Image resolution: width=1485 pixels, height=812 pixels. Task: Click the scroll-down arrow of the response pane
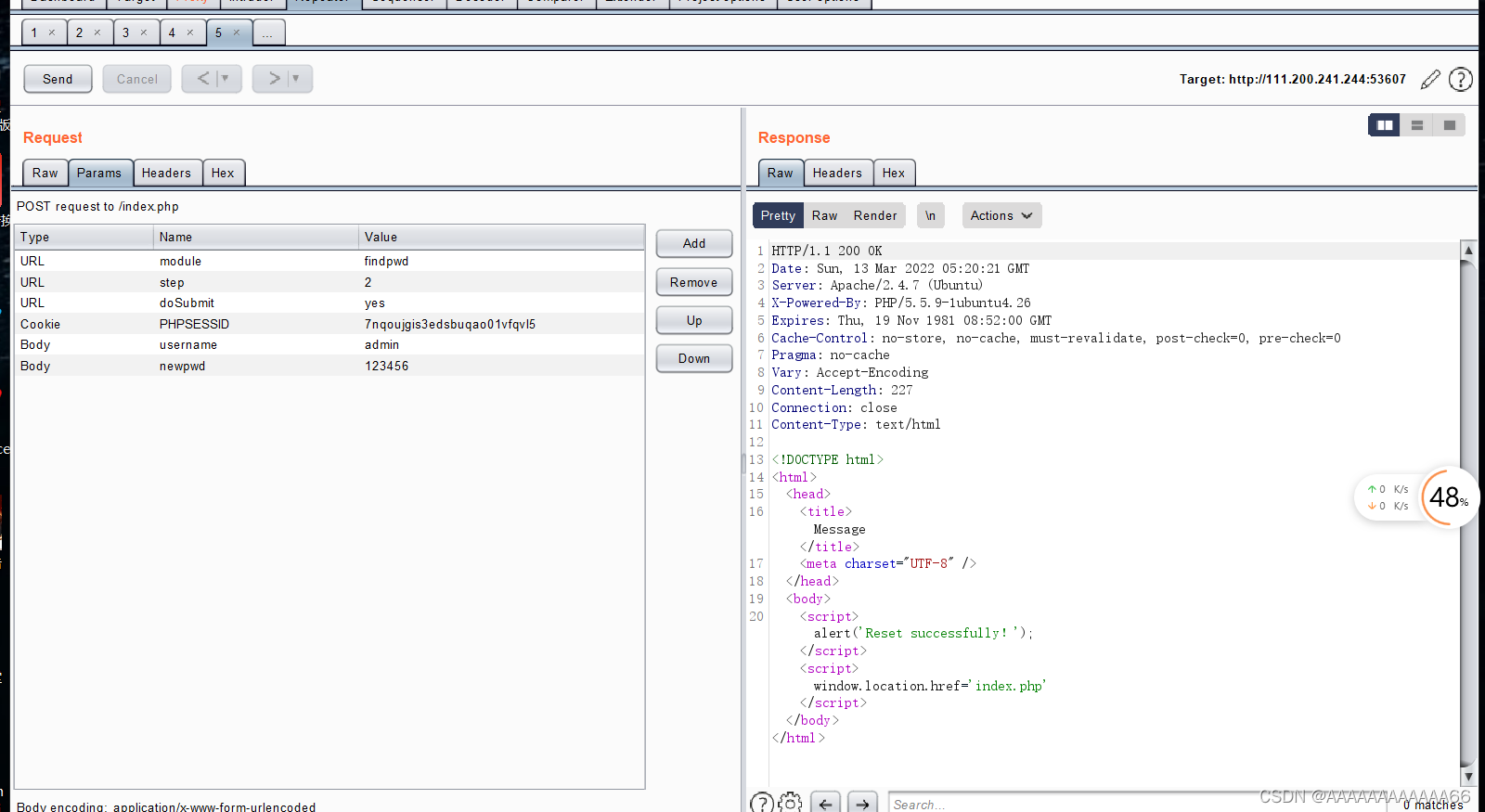[1468, 776]
